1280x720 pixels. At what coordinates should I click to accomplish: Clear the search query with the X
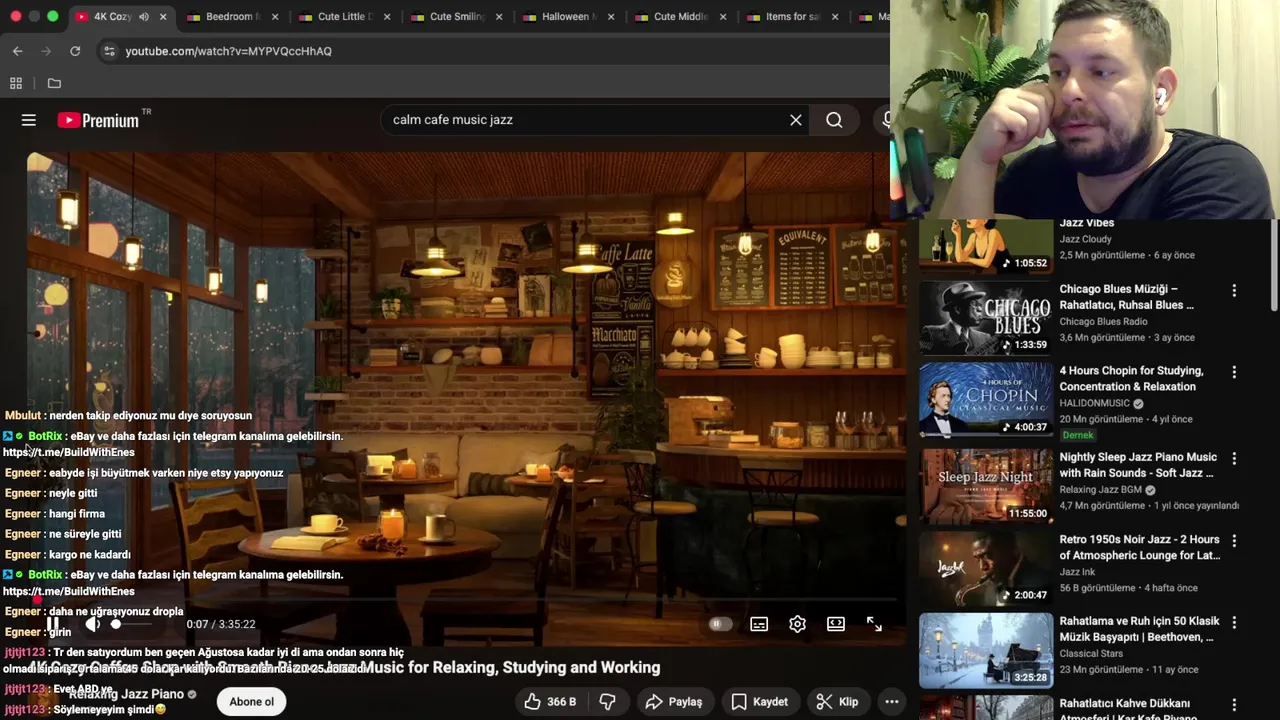[x=796, y=120]
